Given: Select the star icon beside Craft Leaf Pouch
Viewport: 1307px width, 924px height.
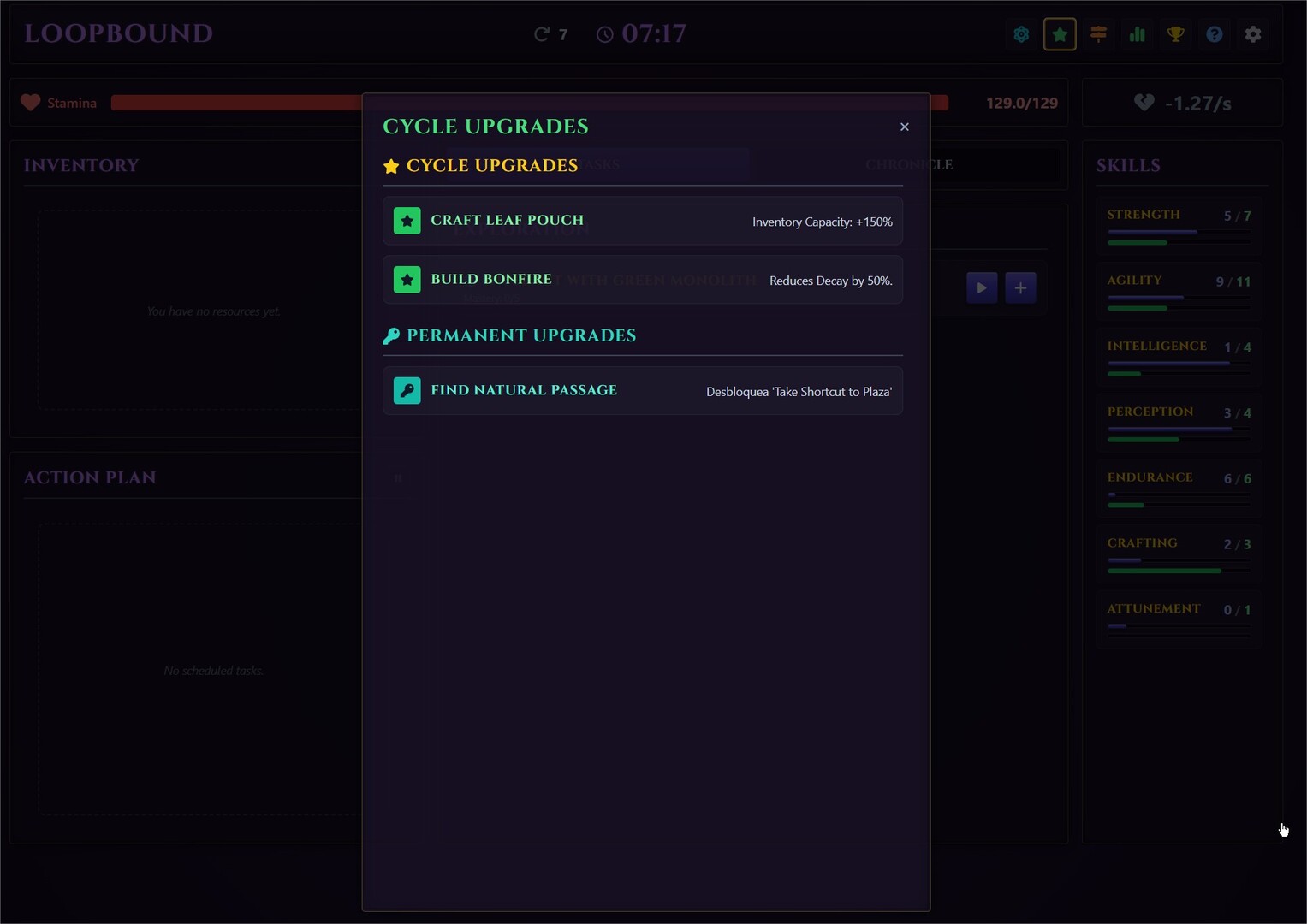Looking at the screenshot, I should (407, 221).
